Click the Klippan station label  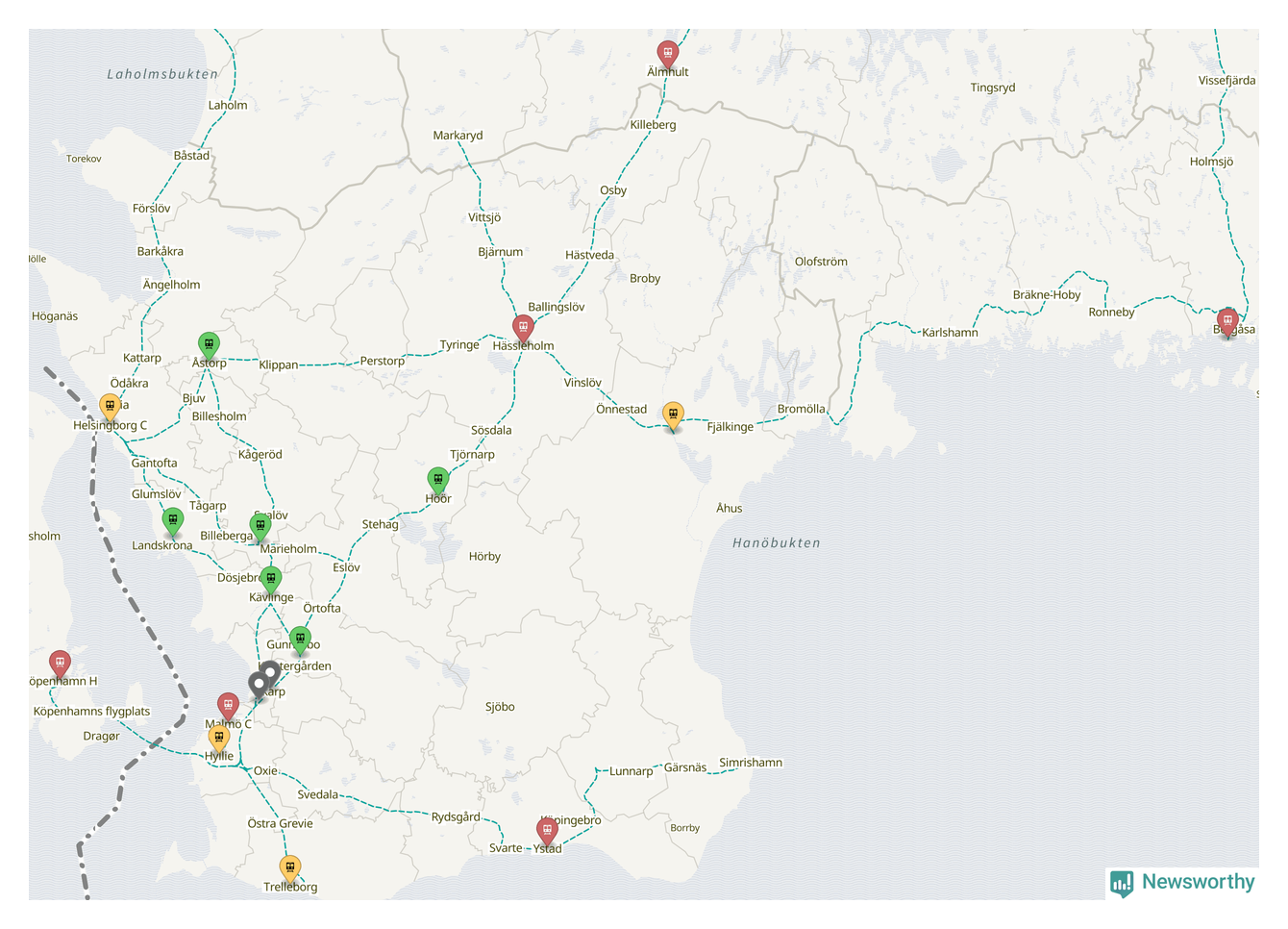(x=278, y=365)
